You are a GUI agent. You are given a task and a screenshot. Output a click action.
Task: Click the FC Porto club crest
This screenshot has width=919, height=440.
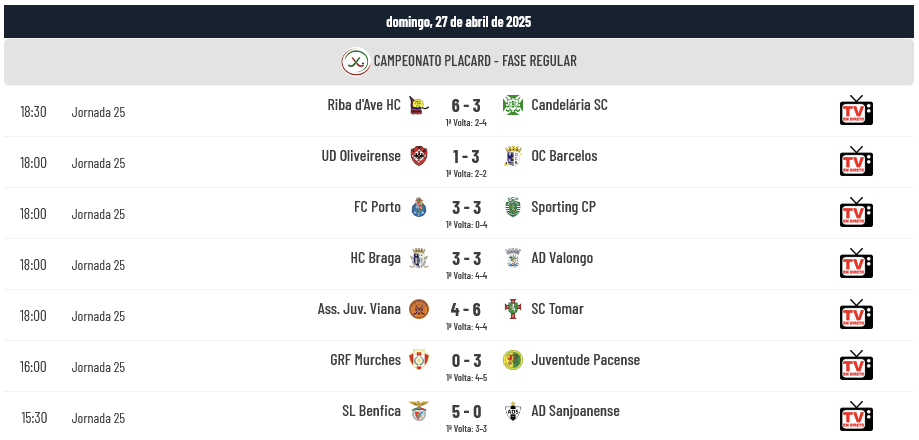click(x=419, y=207)
